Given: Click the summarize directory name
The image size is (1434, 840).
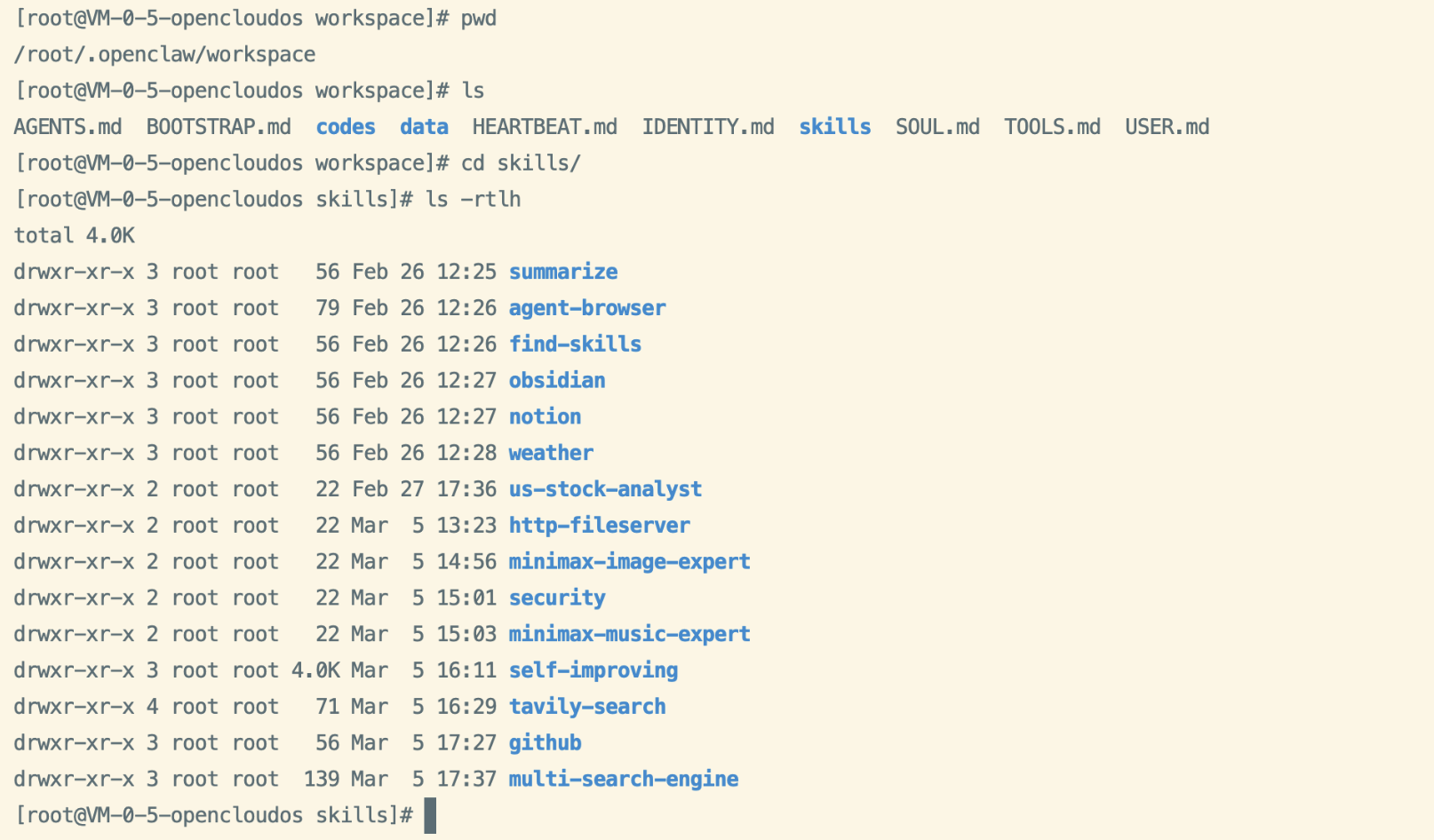Looking at the screenshot, I should click(x=563, y=272).
